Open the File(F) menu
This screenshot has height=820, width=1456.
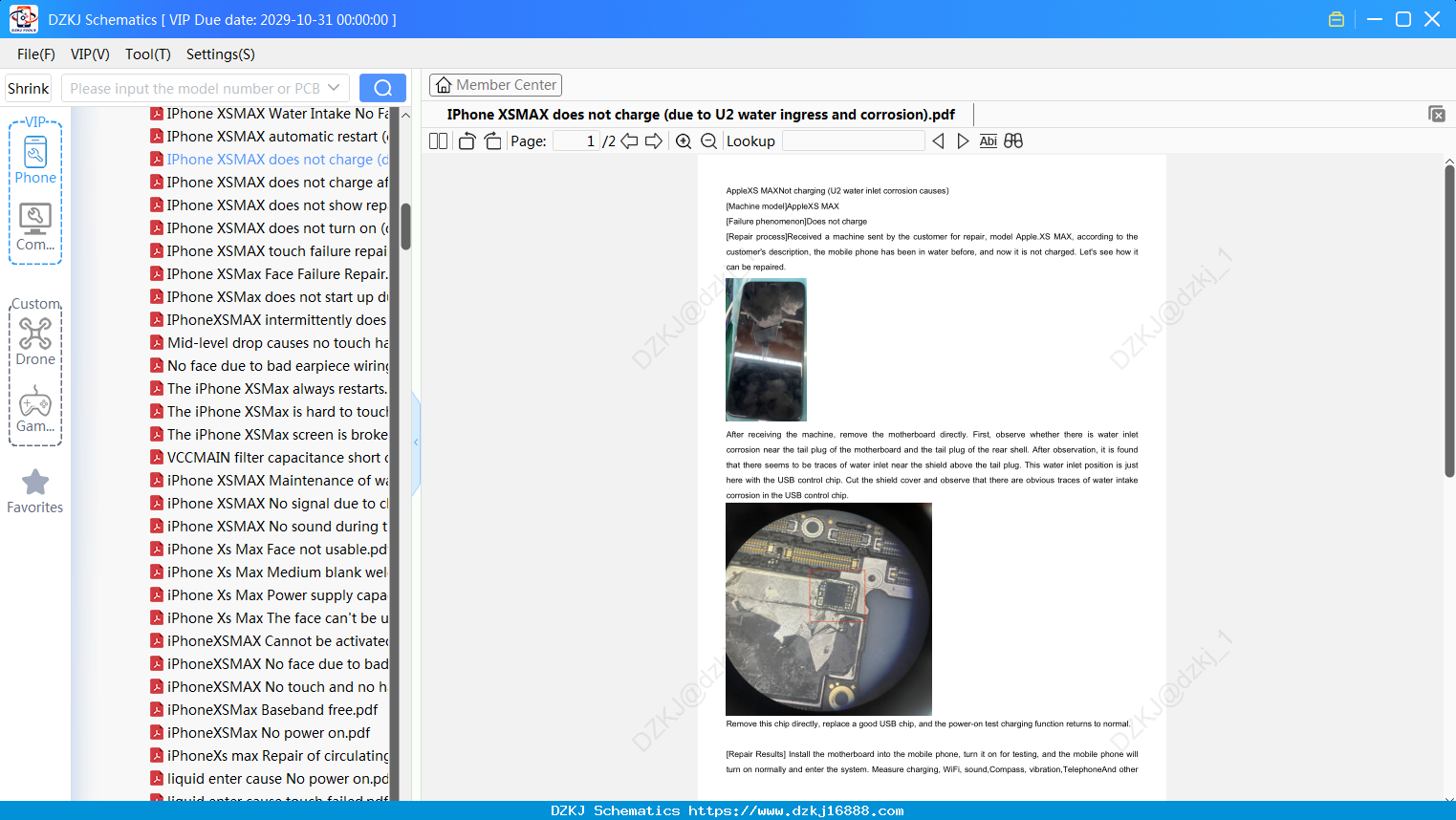(36, 54)
